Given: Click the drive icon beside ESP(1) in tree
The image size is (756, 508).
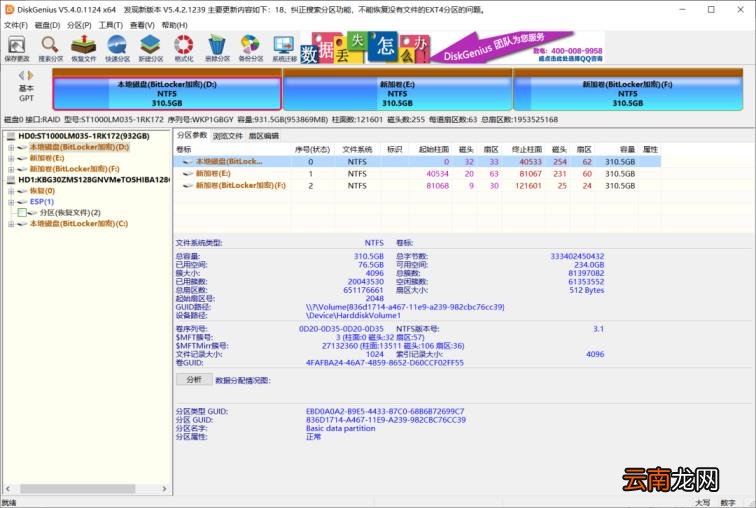Looking at the screenshot, I should click(22, 202).
